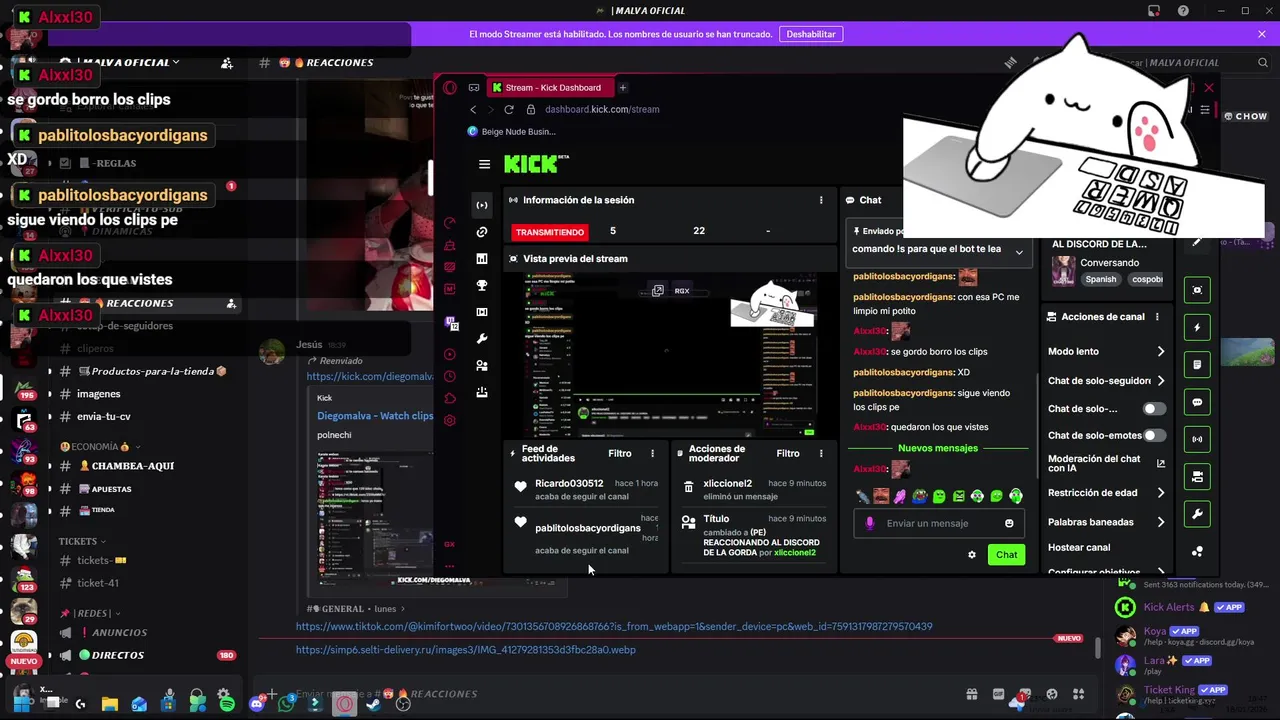This screenshot has height=720, width=1280.
Task: Click the Deshabilitar streamer mode button
Action: click(x=811, y=34)
